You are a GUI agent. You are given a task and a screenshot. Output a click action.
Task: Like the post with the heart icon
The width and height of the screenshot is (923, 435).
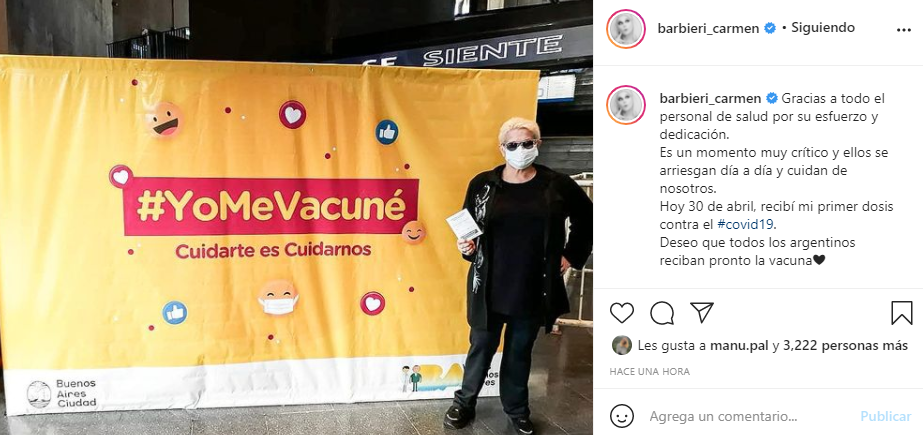click(622, 313)
